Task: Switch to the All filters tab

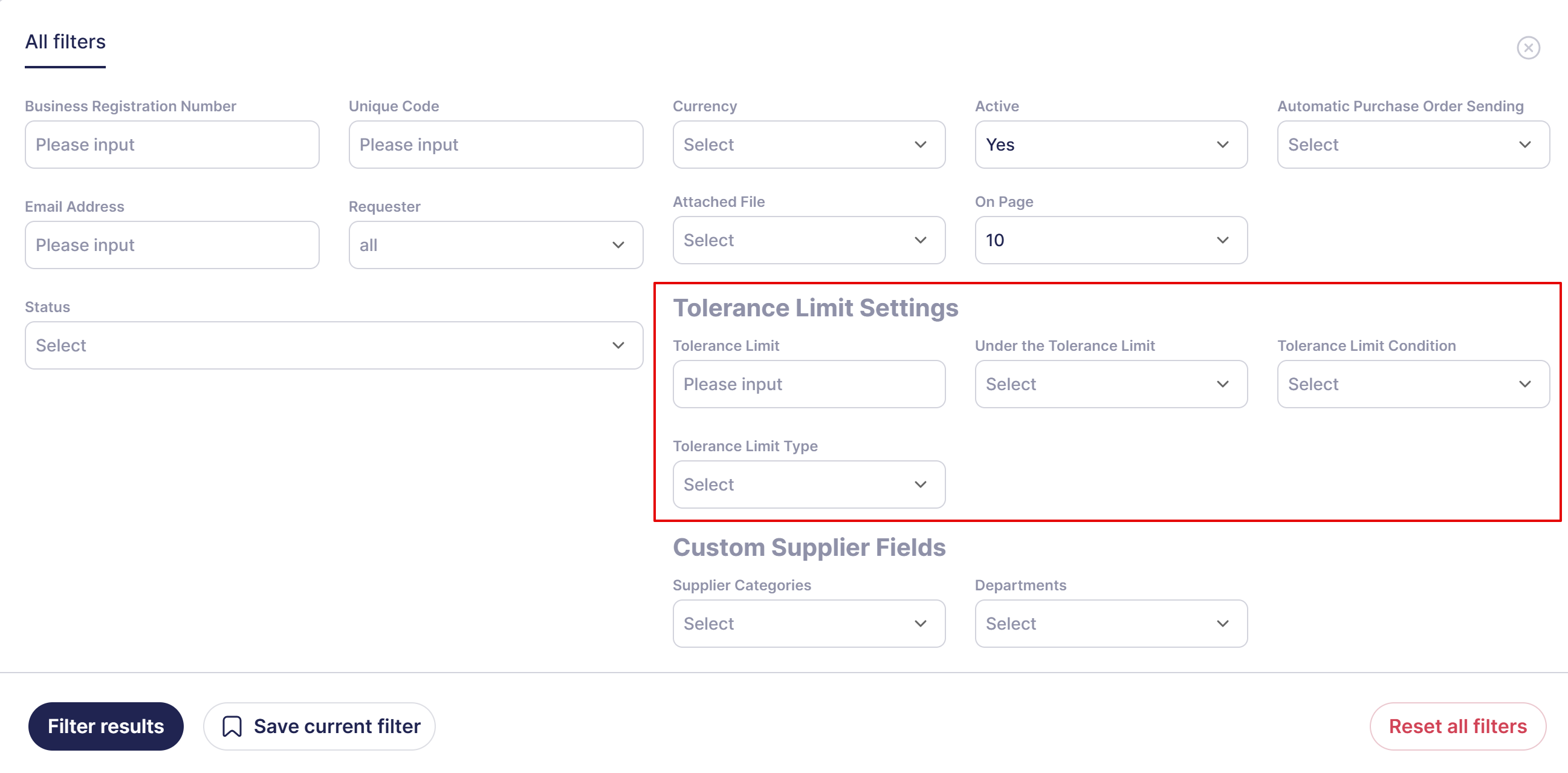Action: [65, 41]
